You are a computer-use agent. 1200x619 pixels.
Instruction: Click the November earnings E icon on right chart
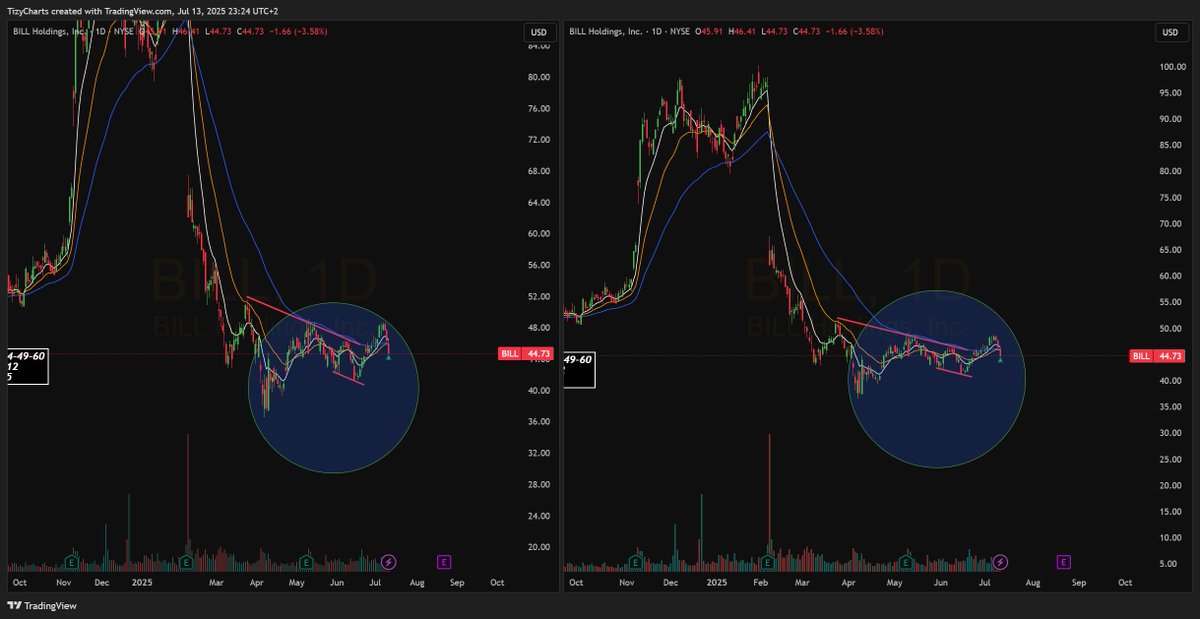click(x=637, y=562)
